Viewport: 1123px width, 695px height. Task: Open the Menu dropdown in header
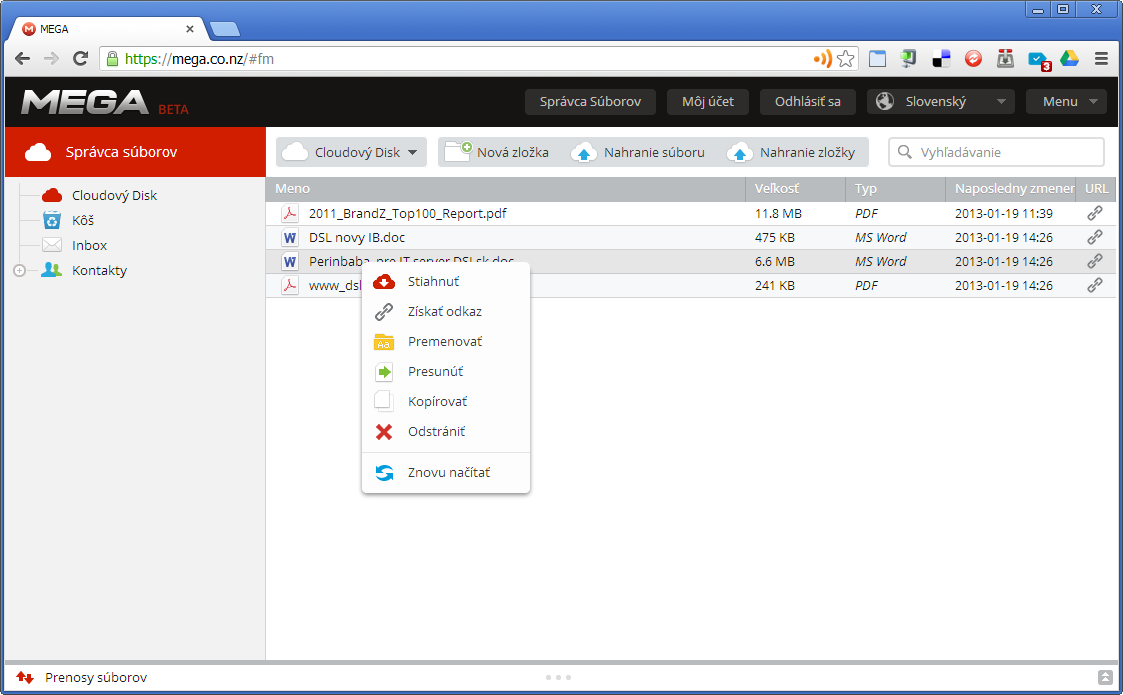(1066, 102)
